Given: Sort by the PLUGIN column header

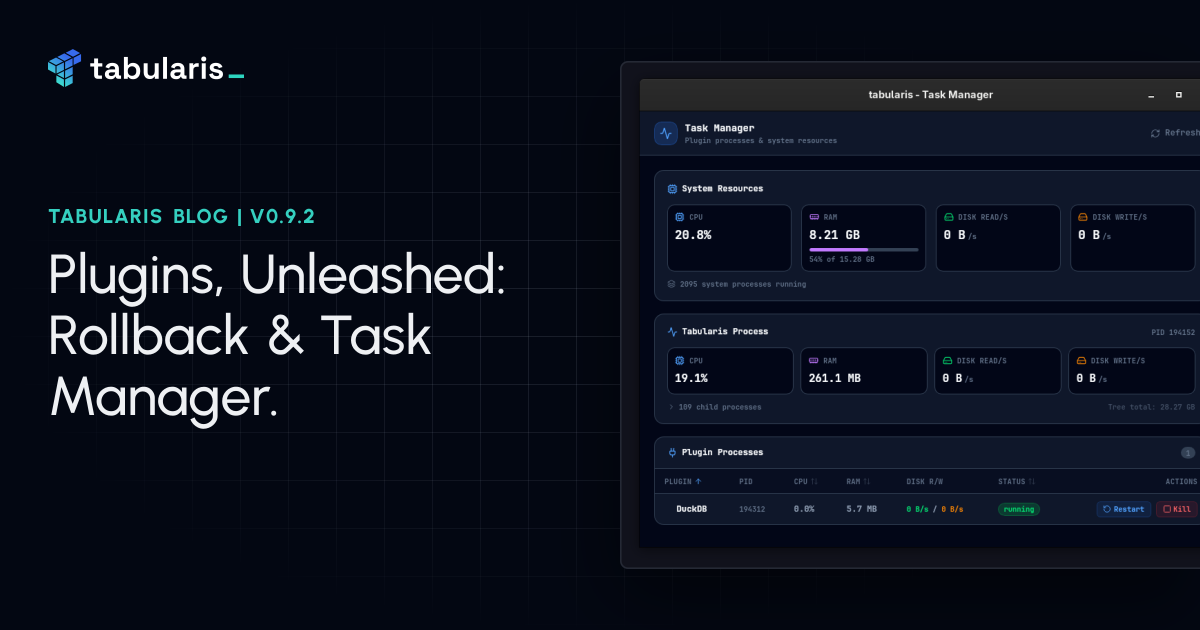Looking at the screenshot, I should [x=683, y=482].
